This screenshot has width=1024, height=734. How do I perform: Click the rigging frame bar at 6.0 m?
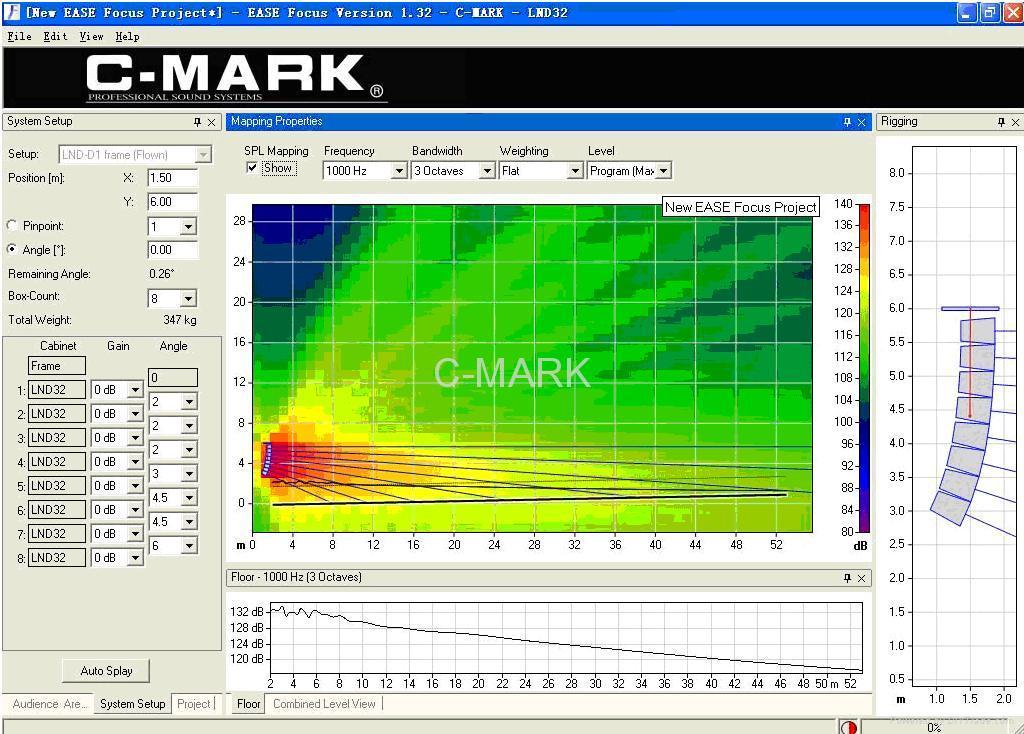pos(970,309)
